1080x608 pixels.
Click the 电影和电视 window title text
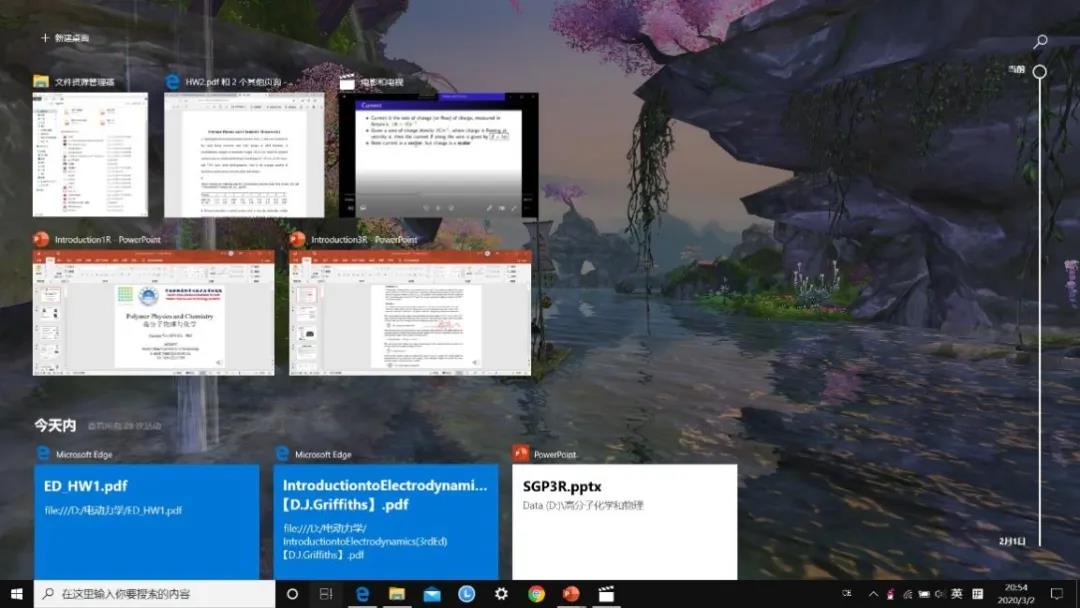382,81
